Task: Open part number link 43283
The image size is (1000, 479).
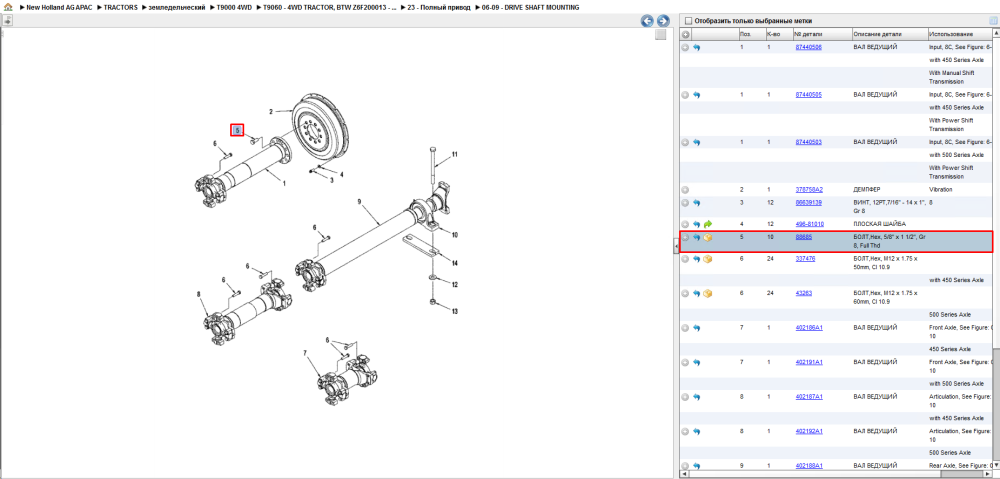Action: click(803, 293)
